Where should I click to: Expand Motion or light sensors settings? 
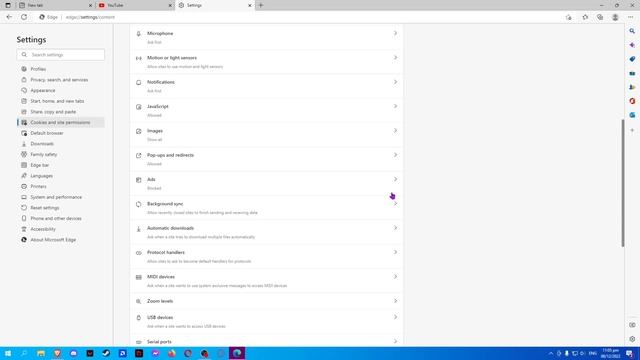[x=395, y=58]
